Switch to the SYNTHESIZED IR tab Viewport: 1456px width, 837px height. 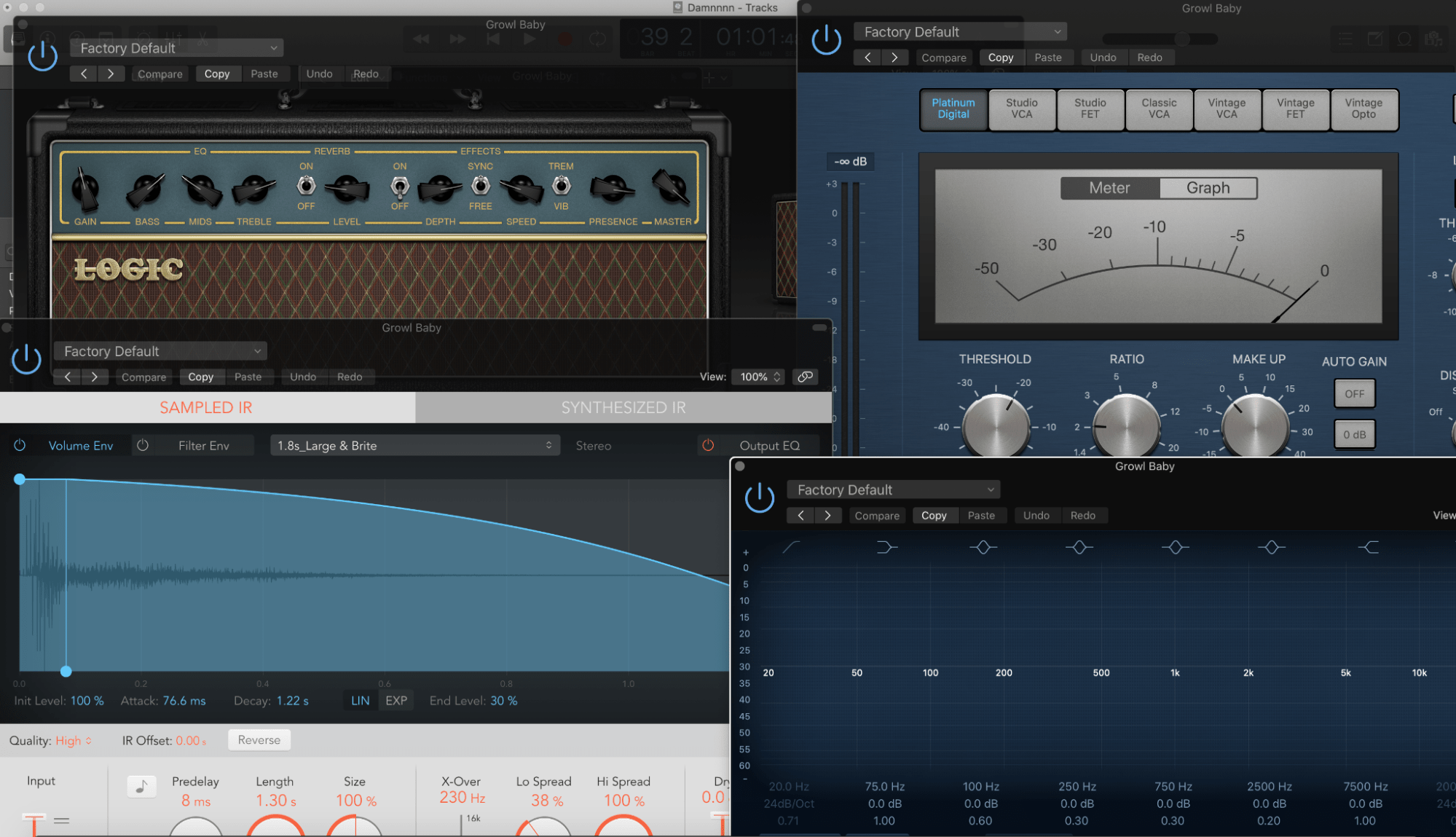click(x=623, y=407)
